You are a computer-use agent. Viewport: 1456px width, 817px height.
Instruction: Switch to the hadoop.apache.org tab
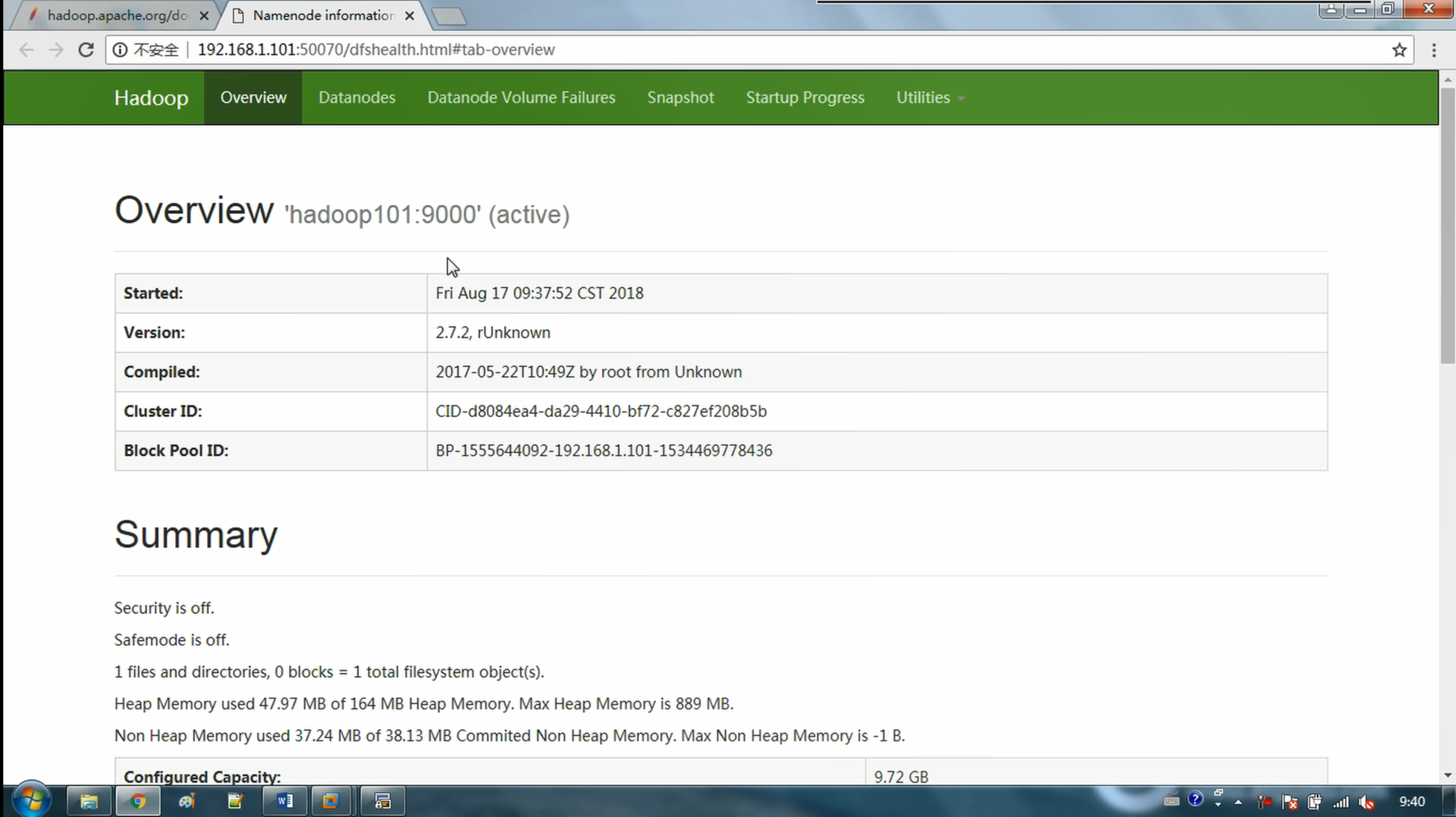coord(114,15)
